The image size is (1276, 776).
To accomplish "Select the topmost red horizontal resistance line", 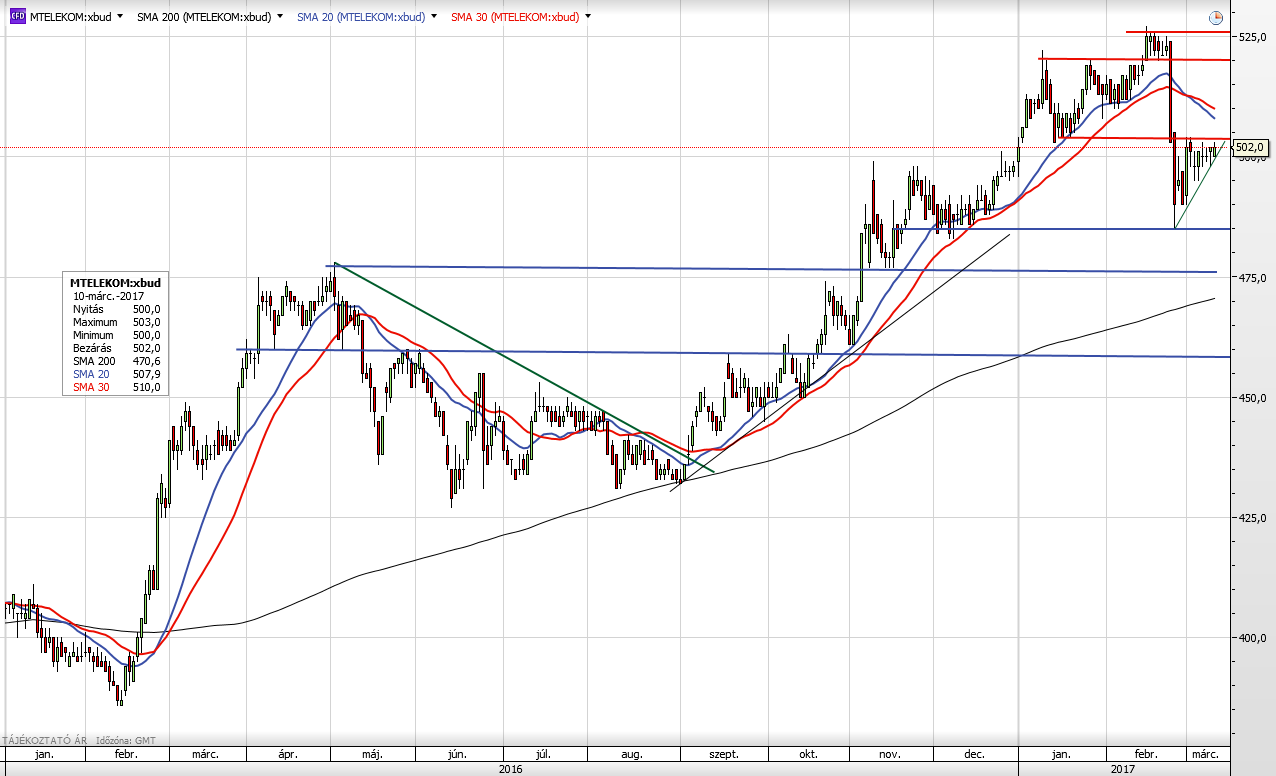I will (1180, 32).
